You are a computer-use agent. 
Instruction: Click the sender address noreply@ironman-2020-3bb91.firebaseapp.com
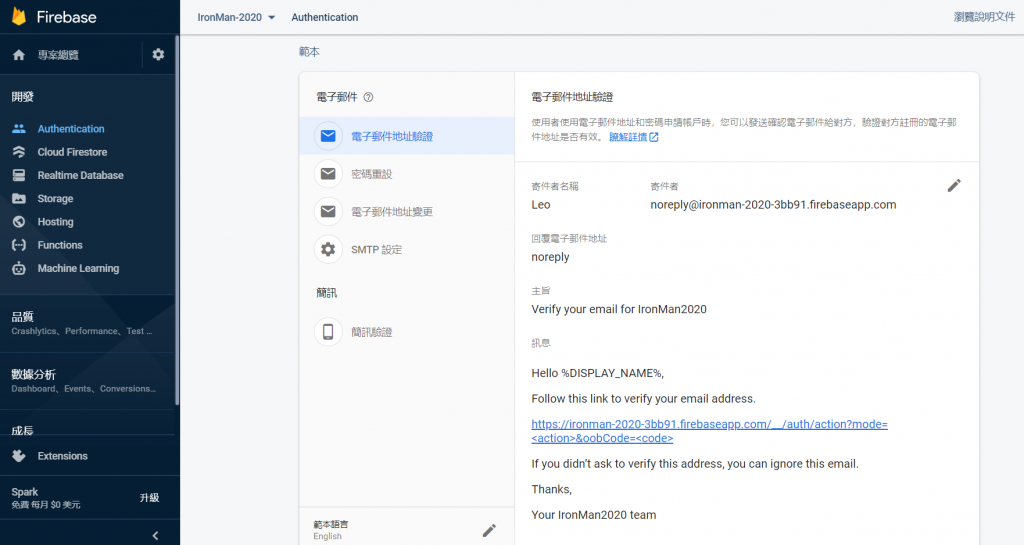point(773,205)
